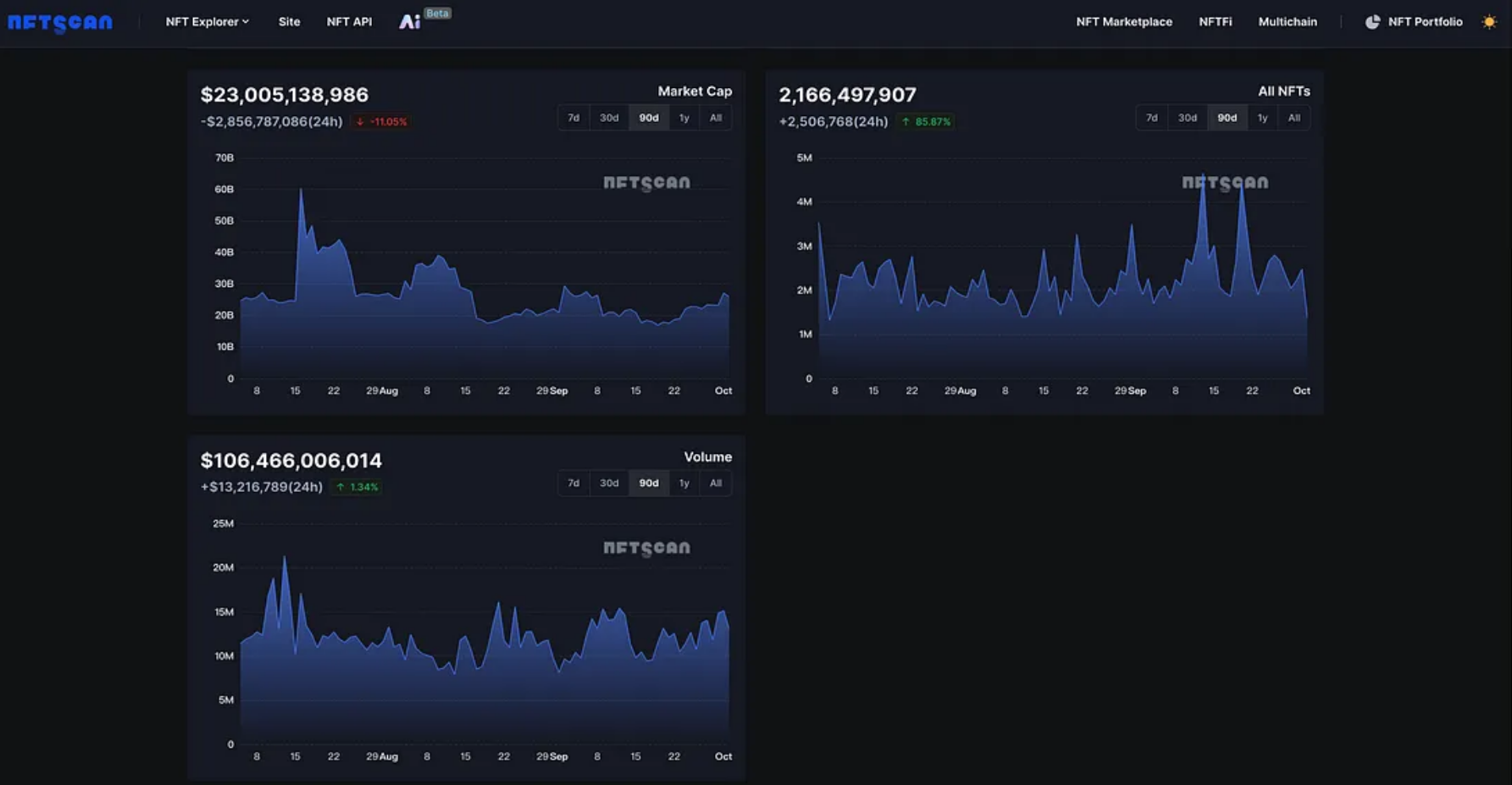Click the $23,005,138,986 market cap value

click(x=285, y=95)
